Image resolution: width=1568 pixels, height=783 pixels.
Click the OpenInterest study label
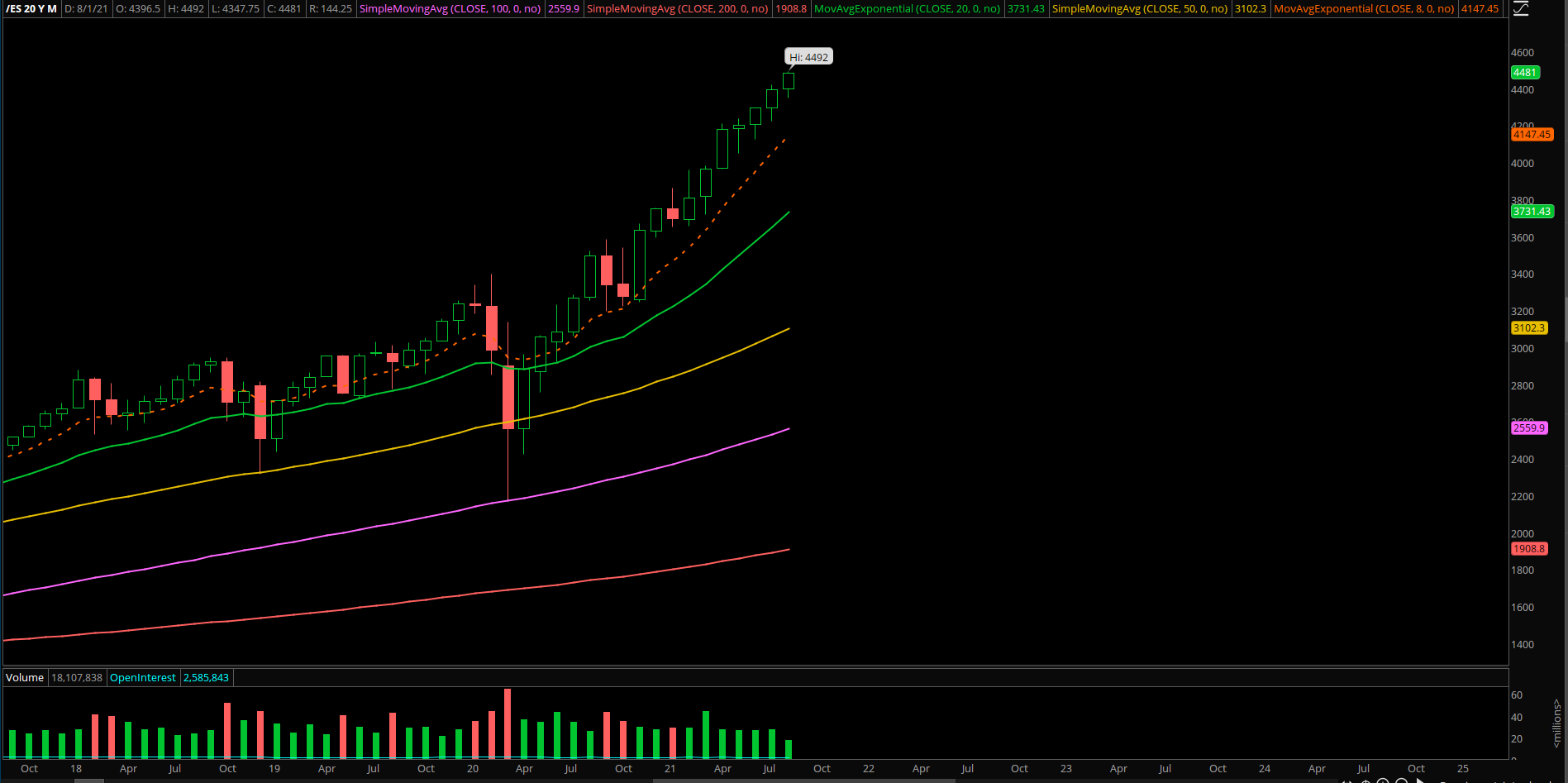tap(142, 678)
